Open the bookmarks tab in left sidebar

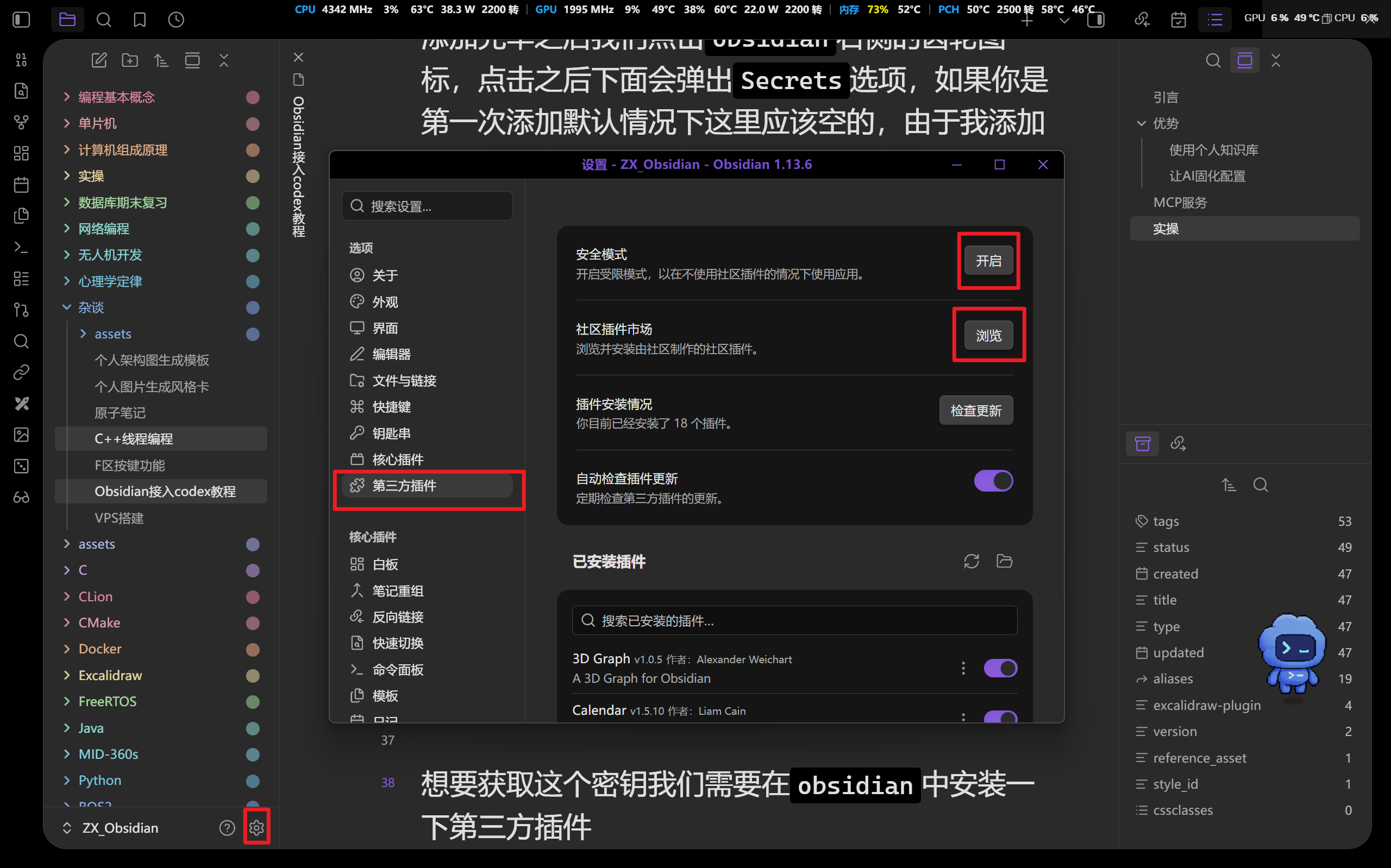click(x=140, y=20)
